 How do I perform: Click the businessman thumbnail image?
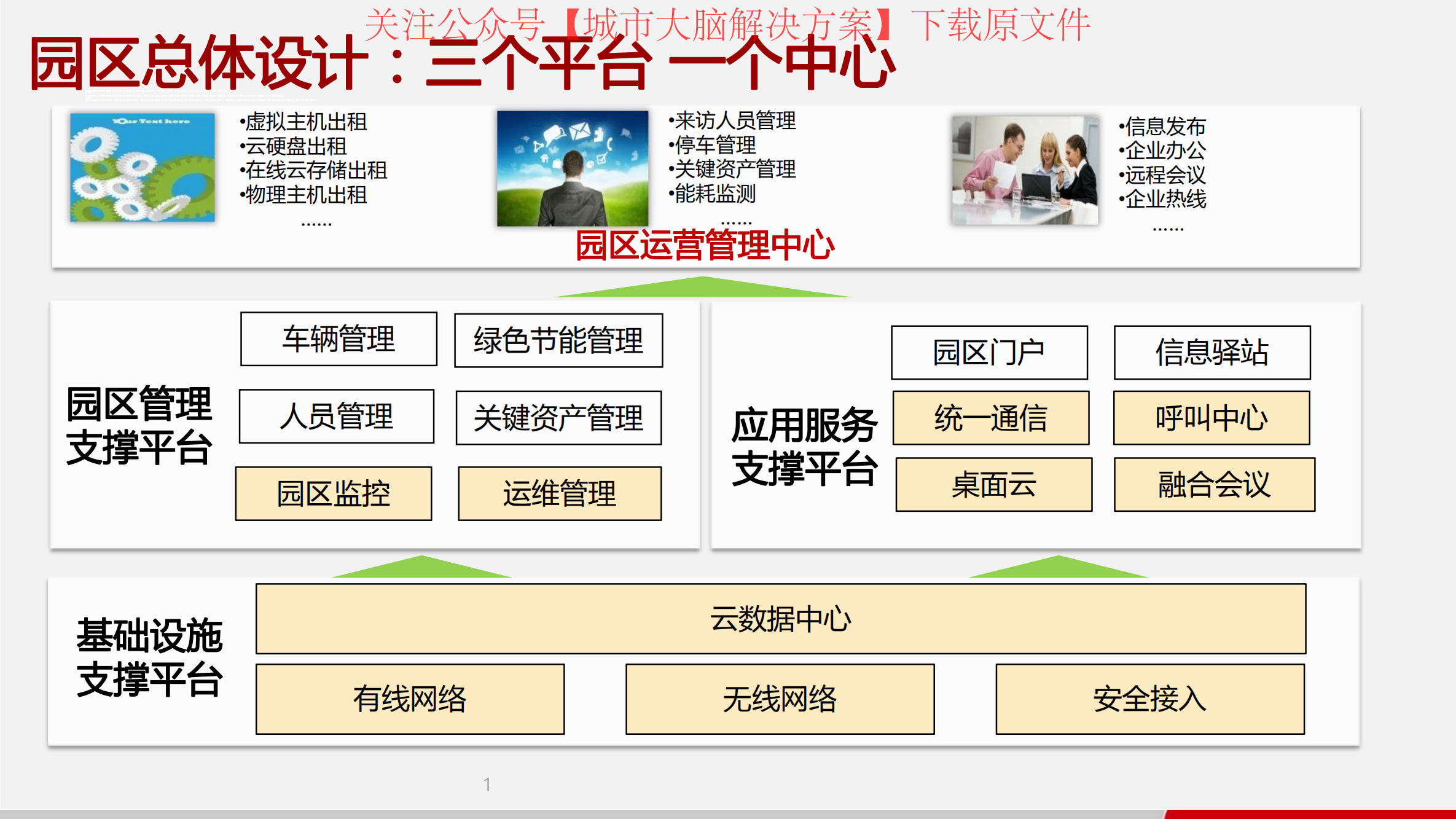coord(573,168)
